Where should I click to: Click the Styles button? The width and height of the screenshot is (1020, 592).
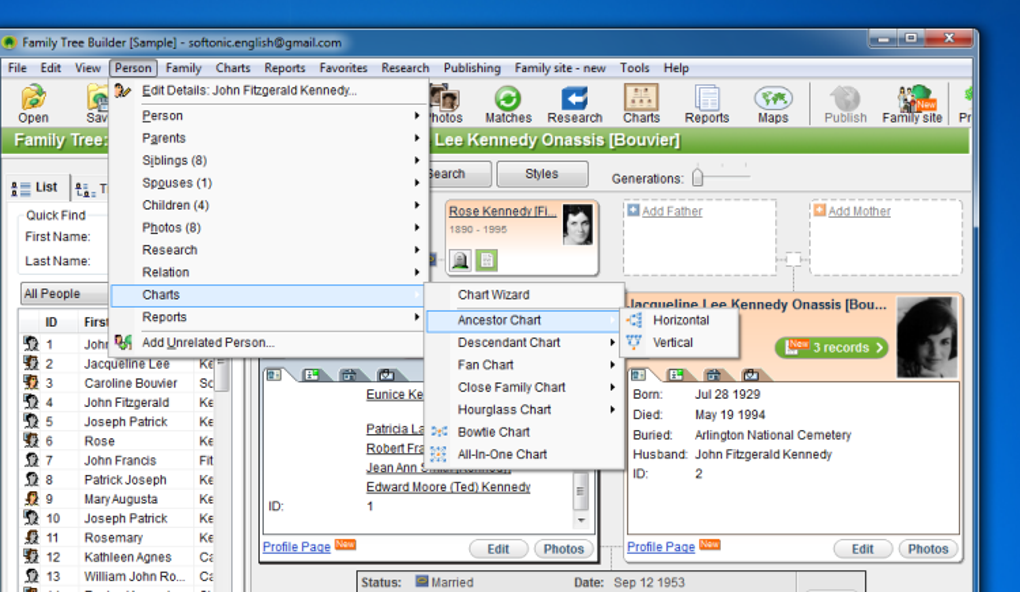(542, 174)
